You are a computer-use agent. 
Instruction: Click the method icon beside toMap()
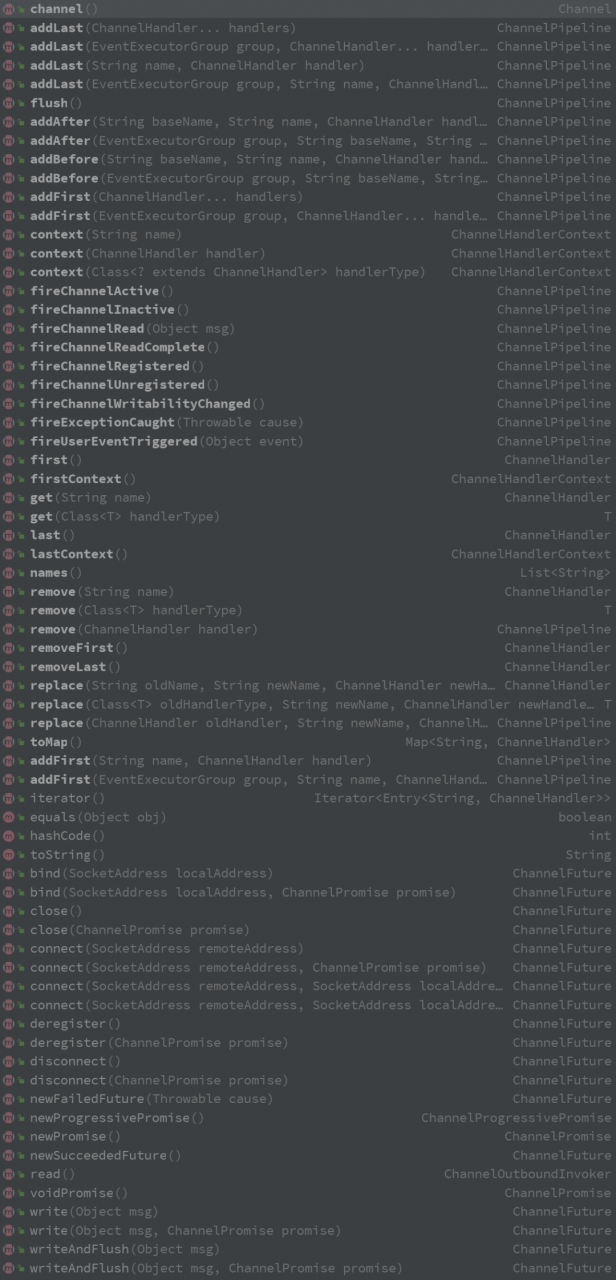9,742
